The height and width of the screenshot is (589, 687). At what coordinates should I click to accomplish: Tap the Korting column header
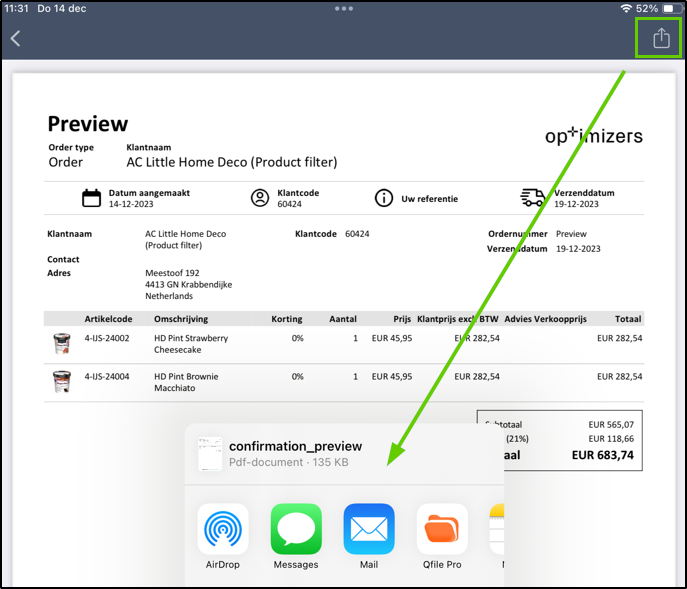tap(287, 319)
